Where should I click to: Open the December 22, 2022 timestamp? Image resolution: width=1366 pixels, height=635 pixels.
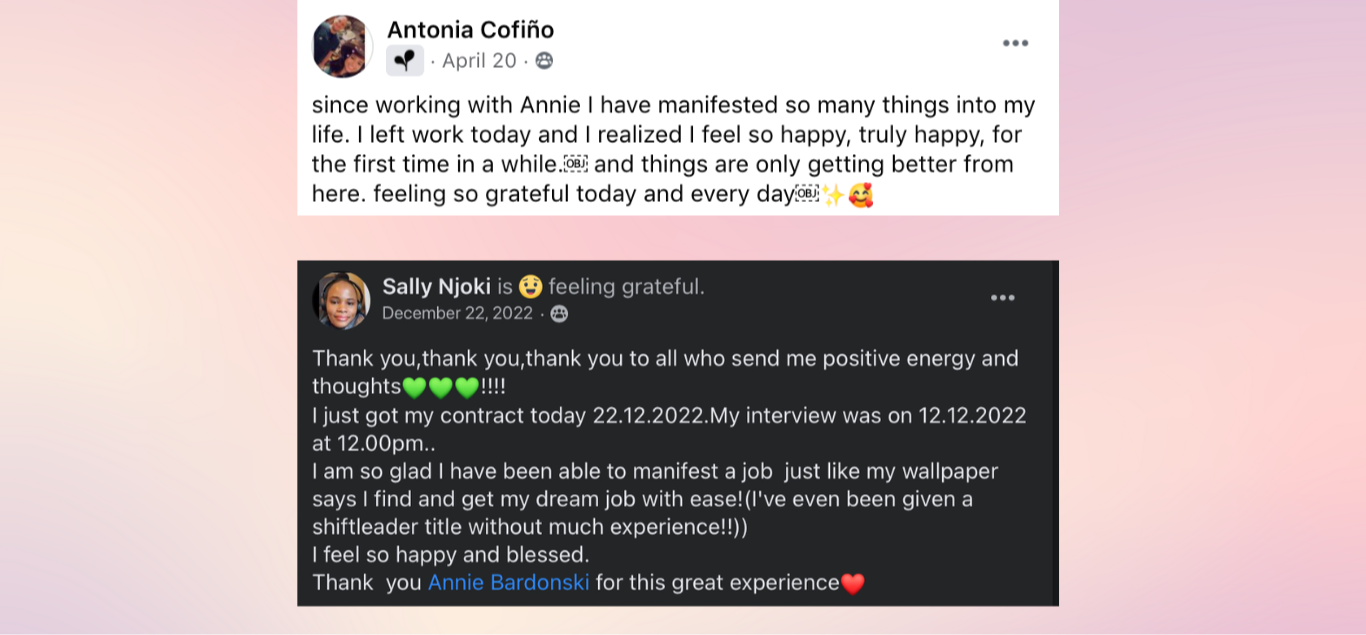point(457,313)
